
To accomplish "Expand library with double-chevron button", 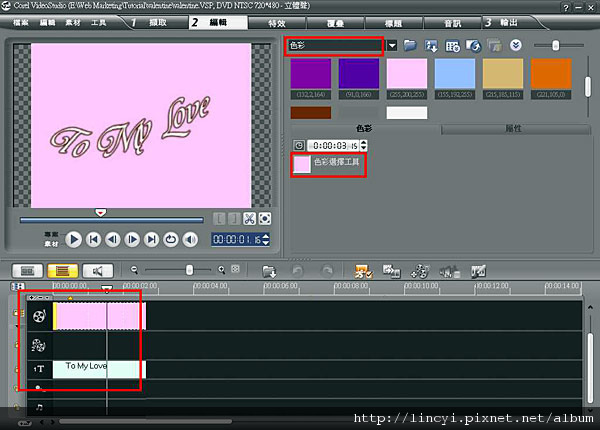I will [516, 46].
